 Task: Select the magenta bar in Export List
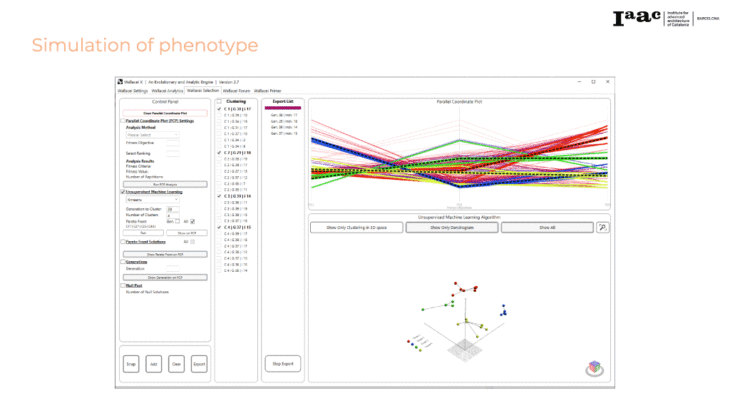[281, 108]
